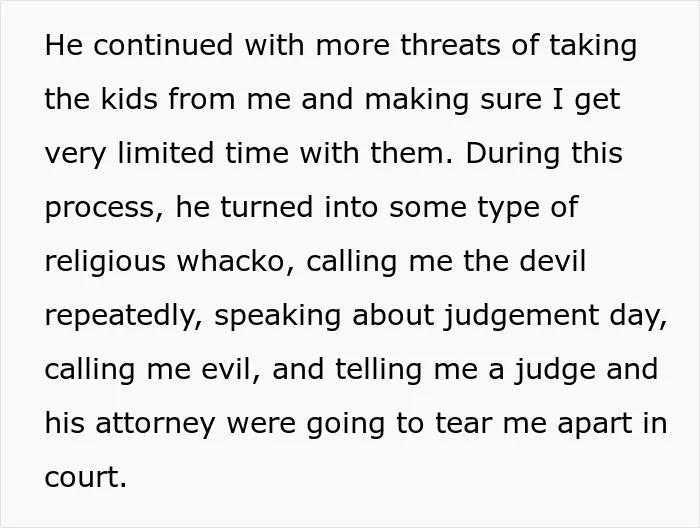
Task: Click the word "repeatedly," in sixth line
Action: 124,316
